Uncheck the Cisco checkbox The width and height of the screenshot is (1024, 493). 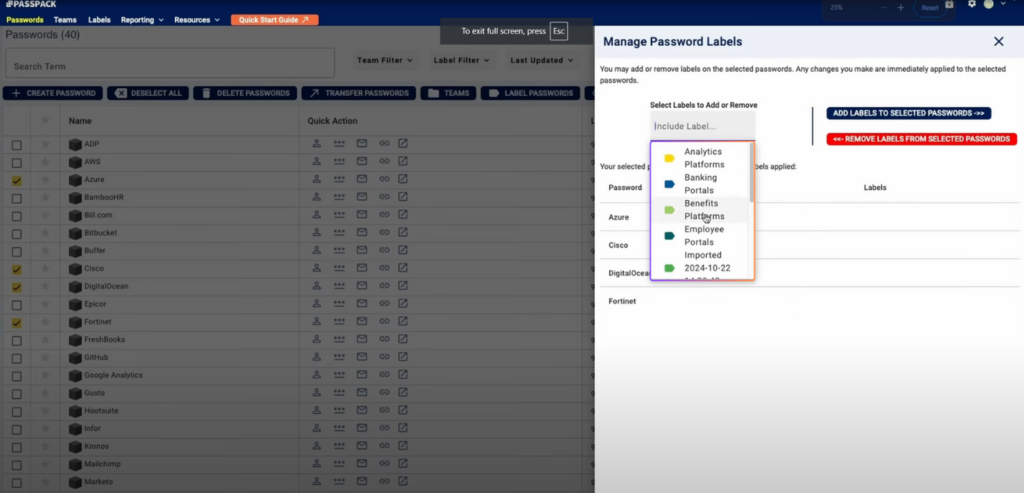point(17,269)
